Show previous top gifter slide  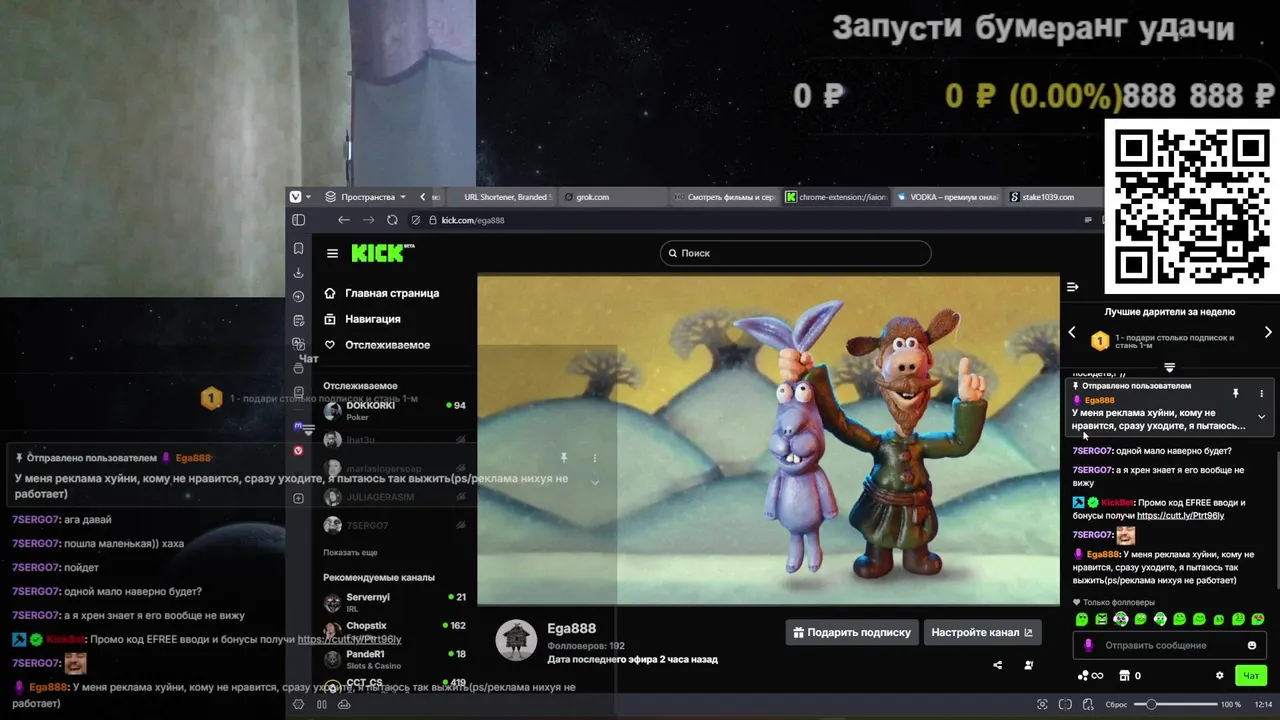(1072, 332)
